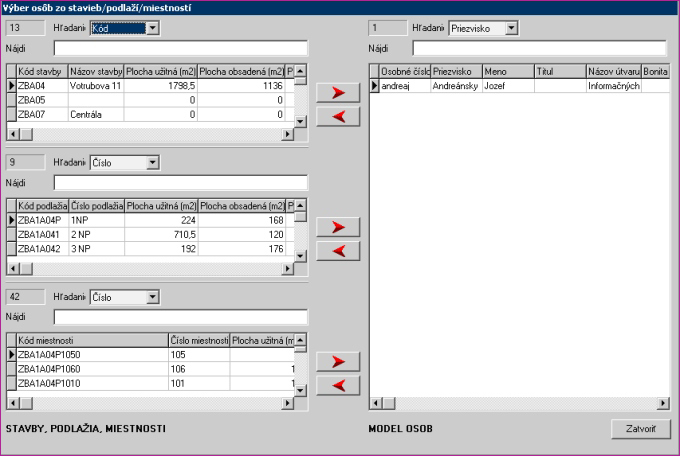The height and width of the screenshot is (456, 680).
Task: Click left arrow button beside floors table
Action: pos(337,251)
